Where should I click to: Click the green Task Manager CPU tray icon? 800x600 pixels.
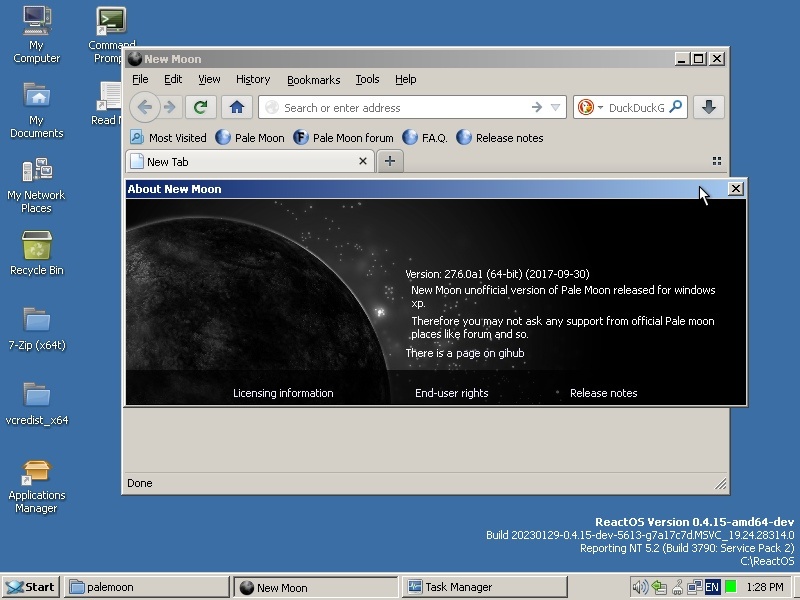(x=731, y=587)
